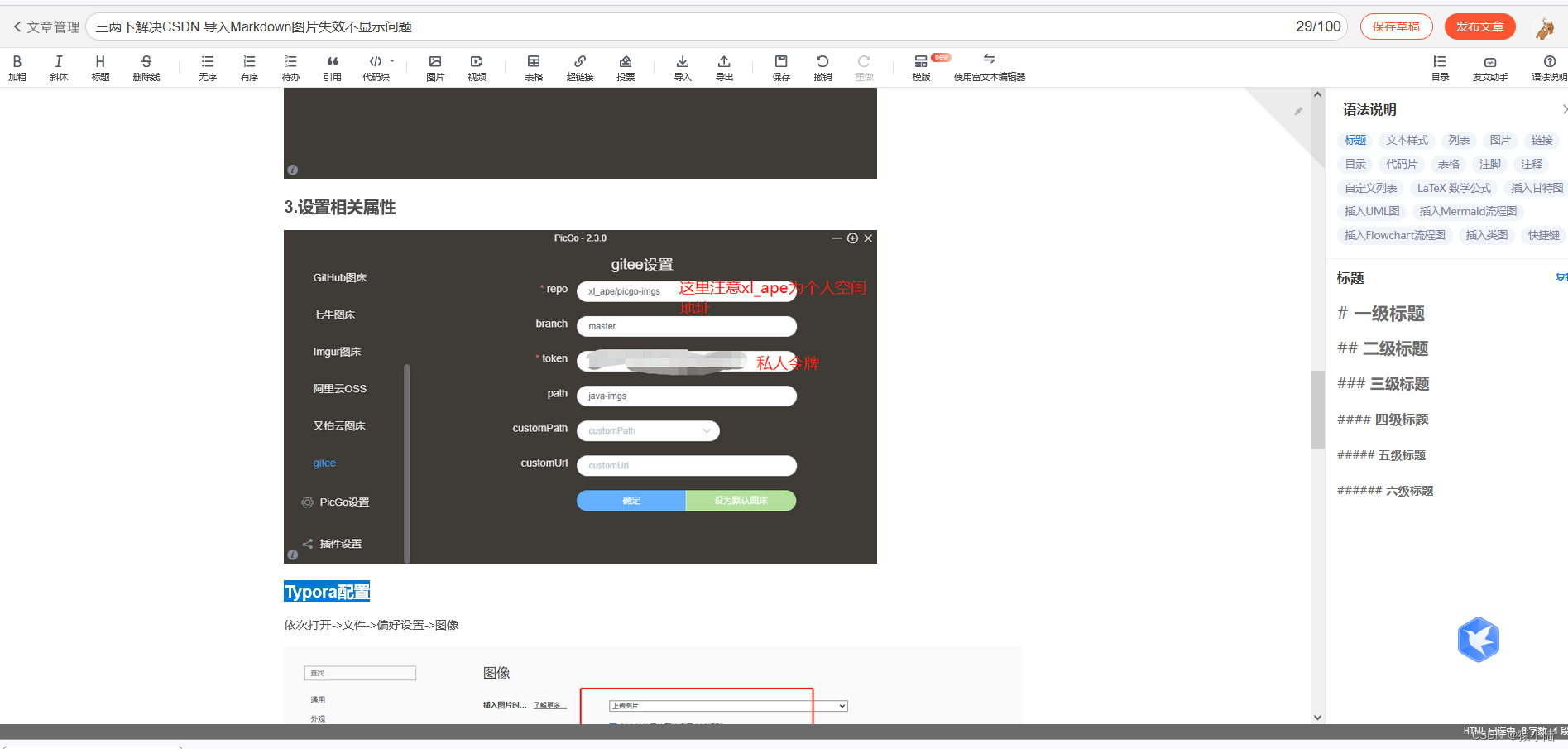Show the table of contents via 目录
This screenshot has width=1568, height=749.
pos(1440,68)
